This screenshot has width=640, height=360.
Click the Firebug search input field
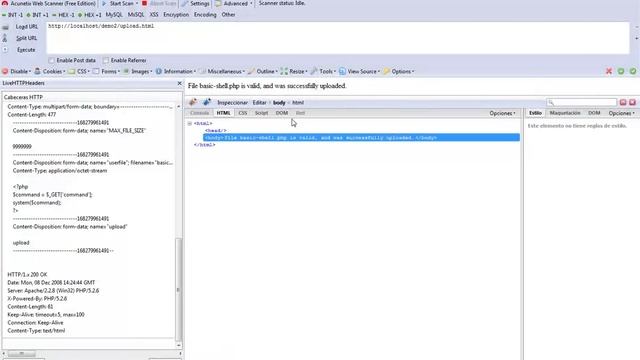(582, 102)
